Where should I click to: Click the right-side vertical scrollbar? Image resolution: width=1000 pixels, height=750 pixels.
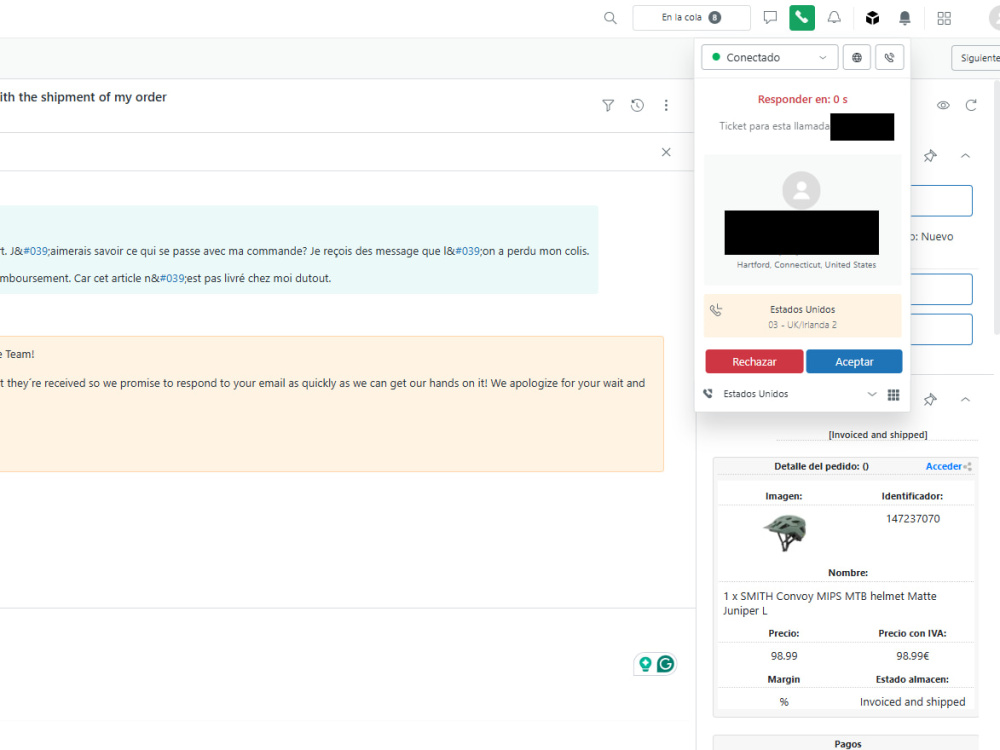(996, 207)
